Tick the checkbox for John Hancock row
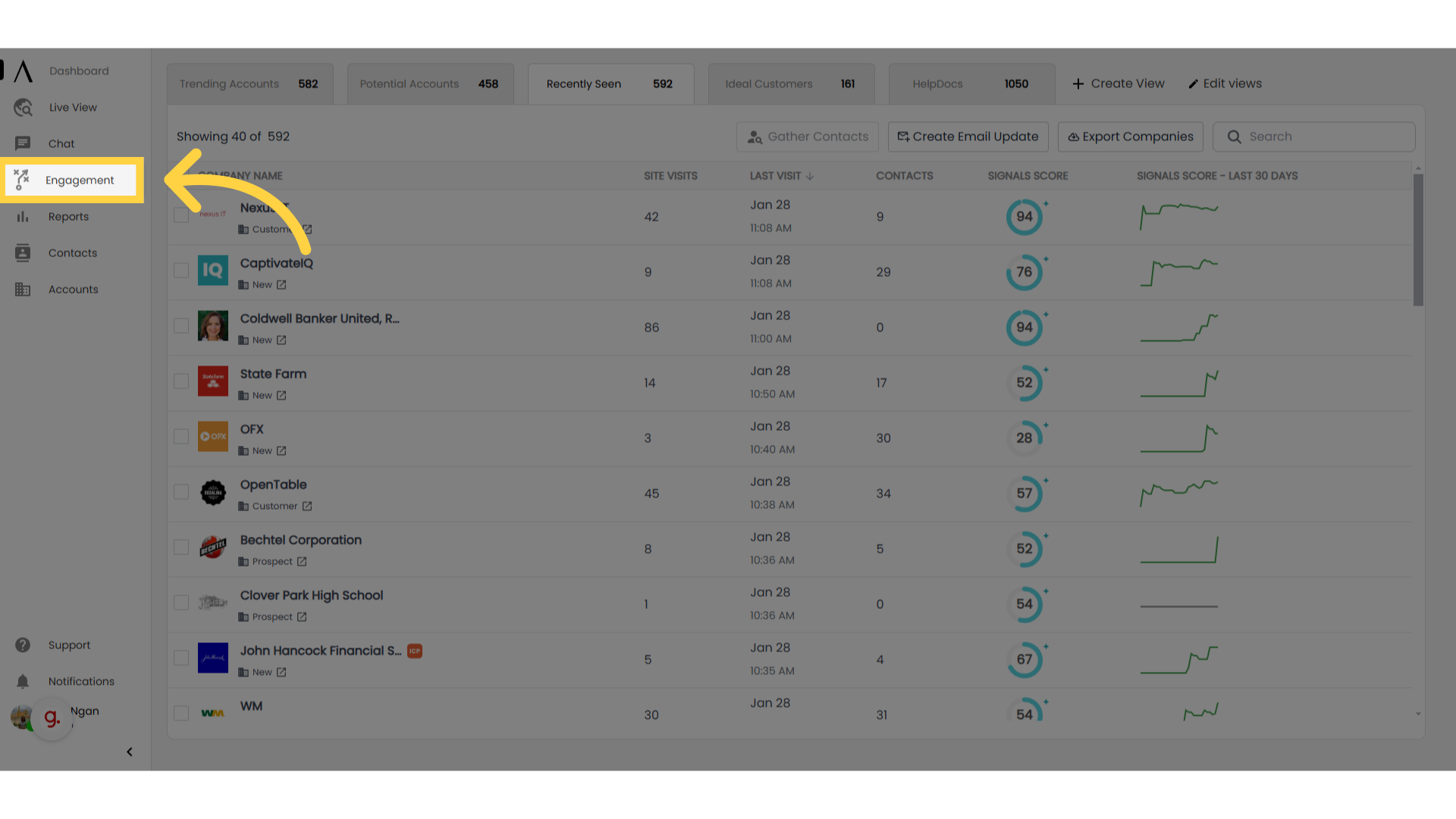Screen dimensions: 1456x819 tap(181, 658)
